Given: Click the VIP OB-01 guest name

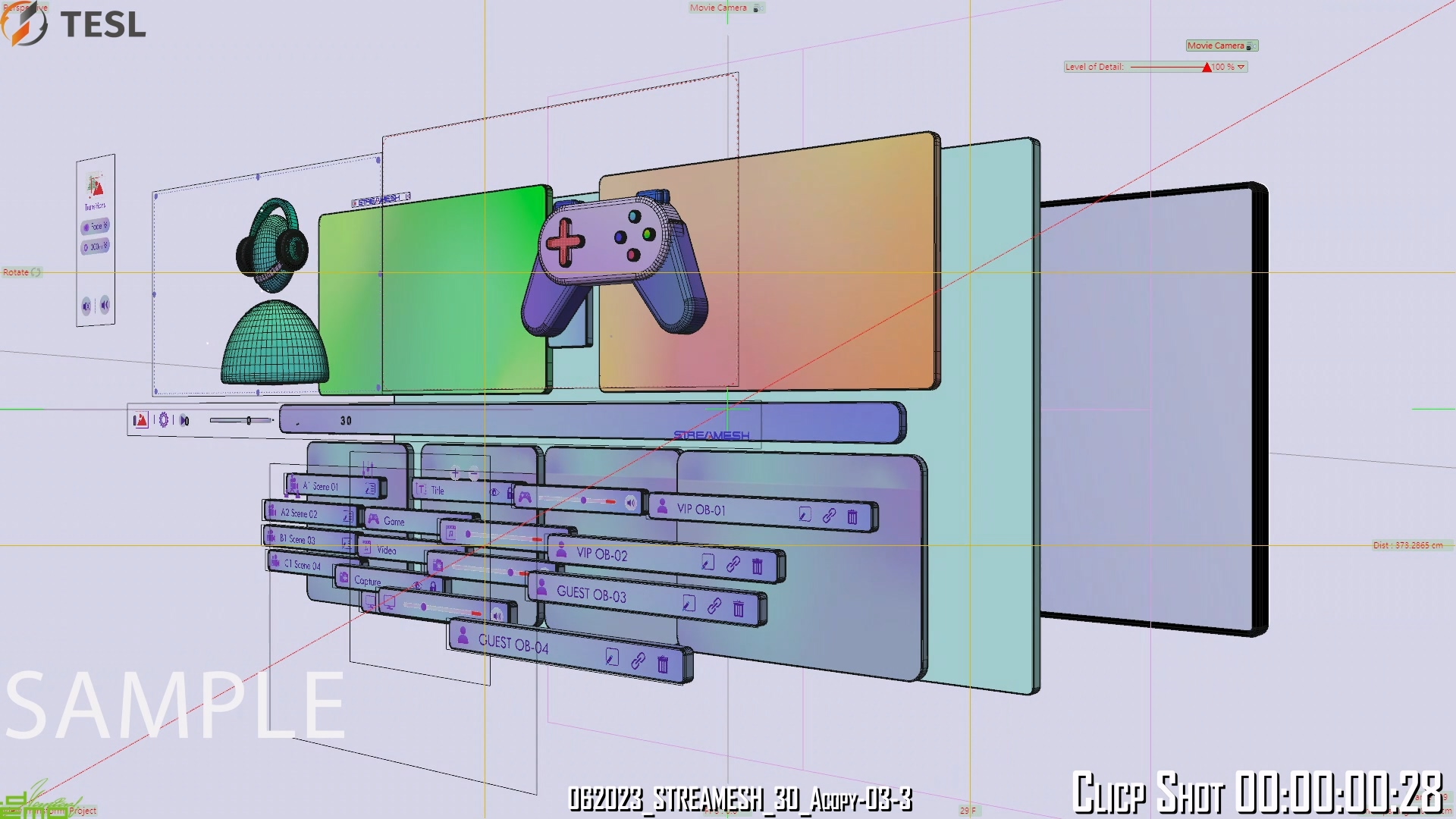Looking at the screenshot, I should tap(701, 510).
